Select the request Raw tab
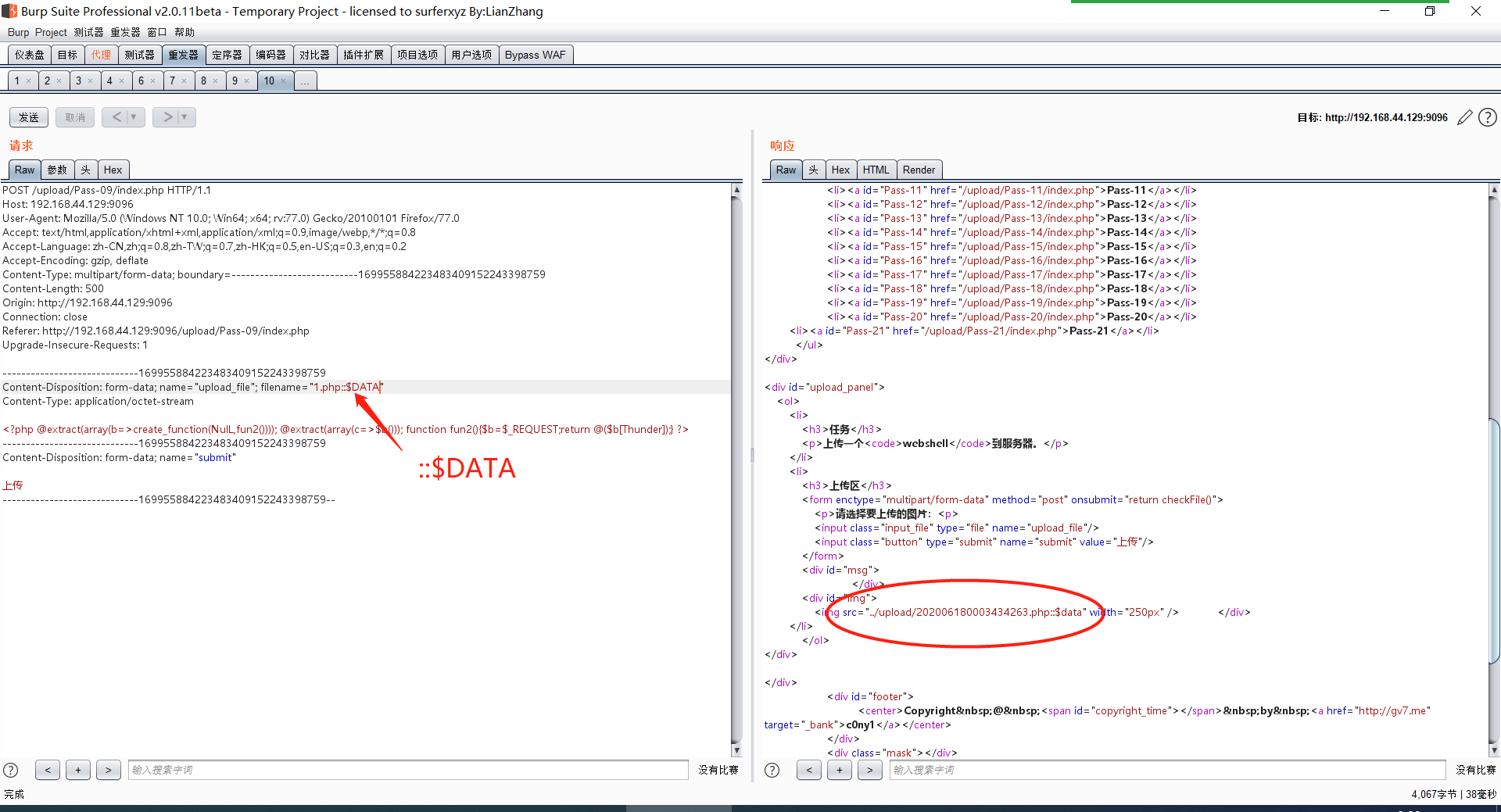The width and height of the screenshot is (1501, 812). (x=24, y=170)
